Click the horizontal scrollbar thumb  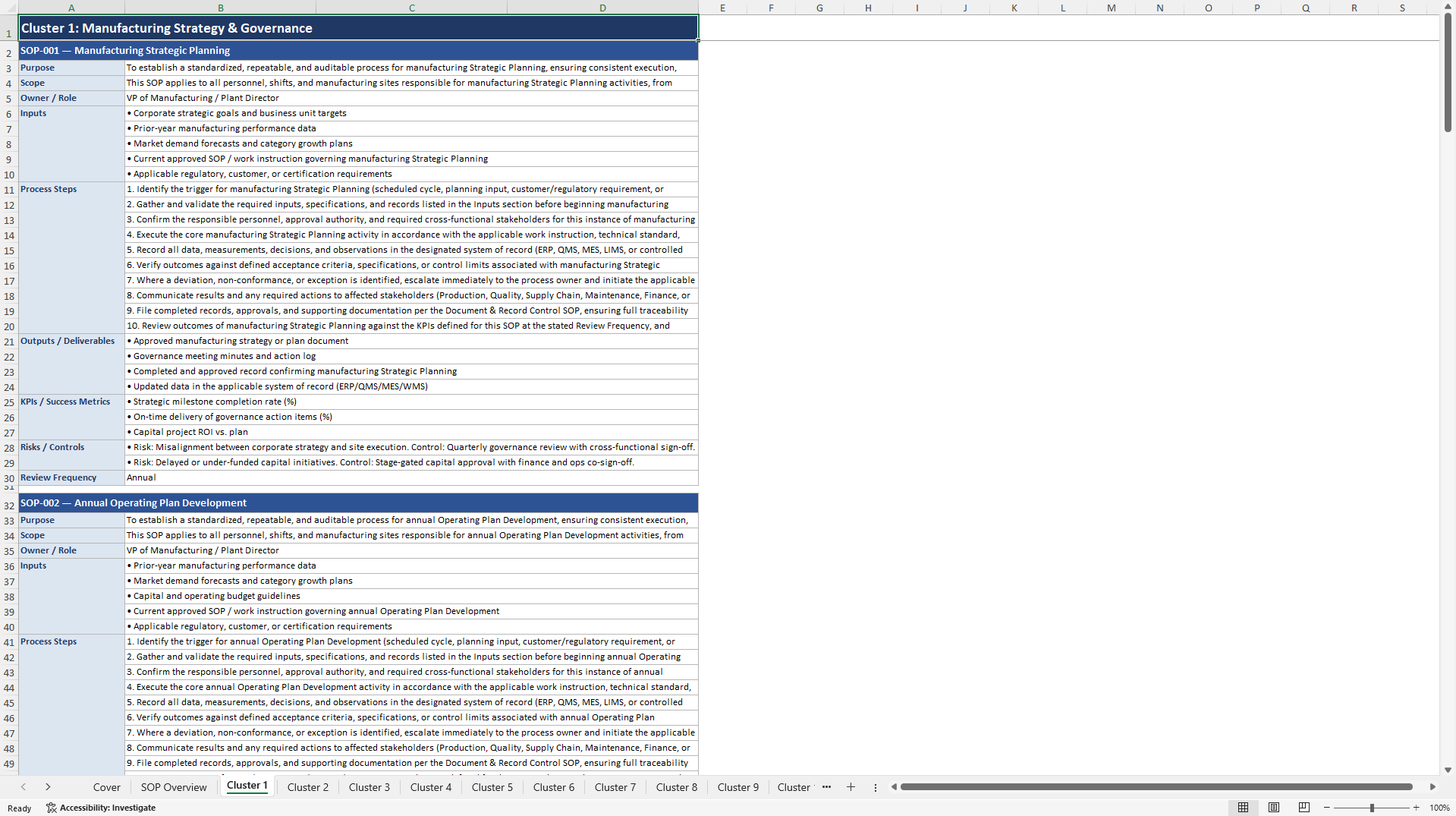pos(1156,787)
